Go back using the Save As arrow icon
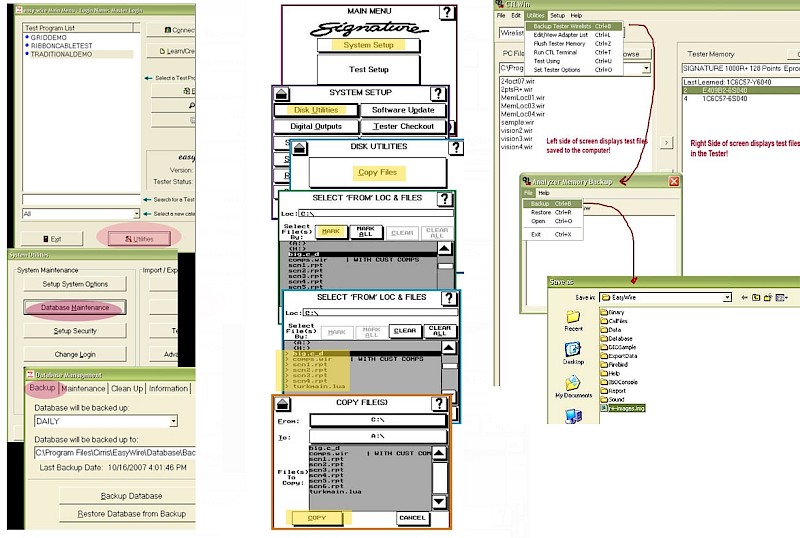The height and width of the screenshot is (538, 800). coord(744,298)
